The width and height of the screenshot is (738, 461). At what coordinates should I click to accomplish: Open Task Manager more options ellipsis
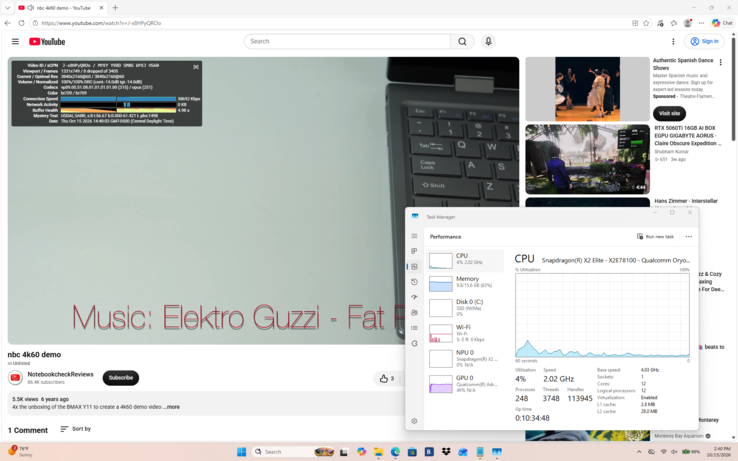click(x=689, y=236)
